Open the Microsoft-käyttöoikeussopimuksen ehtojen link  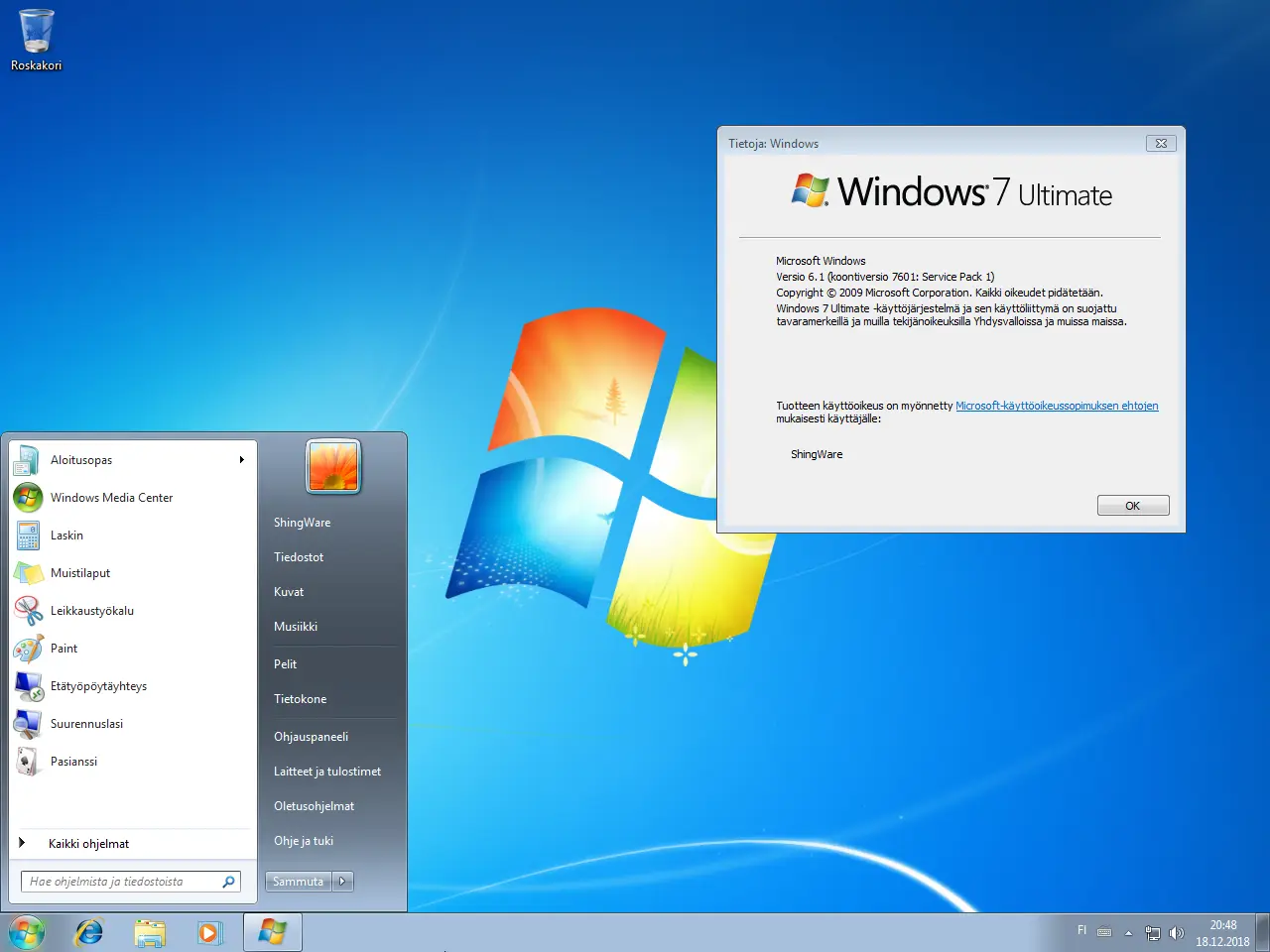[1056, 405]
